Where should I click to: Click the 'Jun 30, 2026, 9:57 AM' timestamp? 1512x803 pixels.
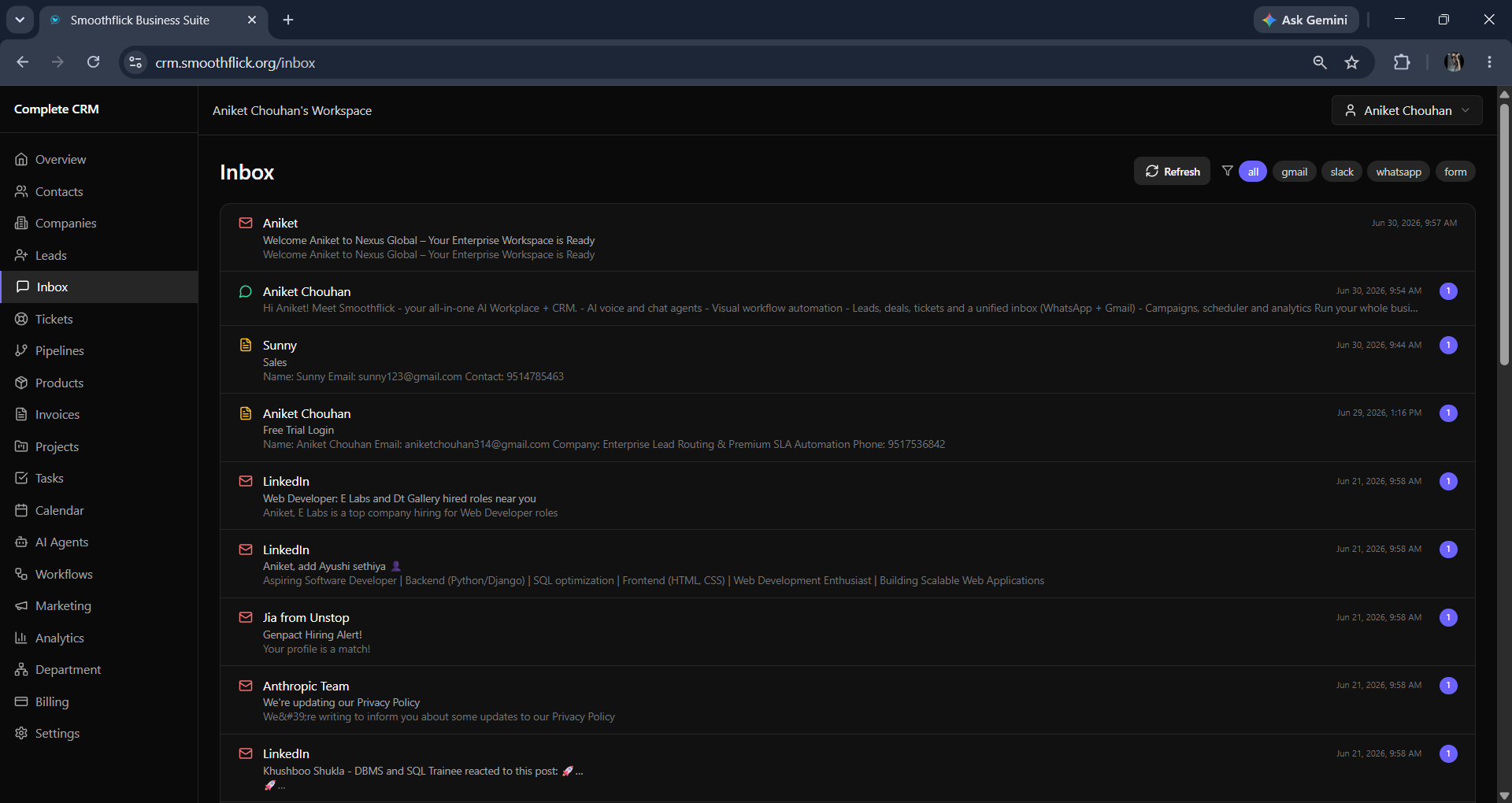(x=1414, y=223)
